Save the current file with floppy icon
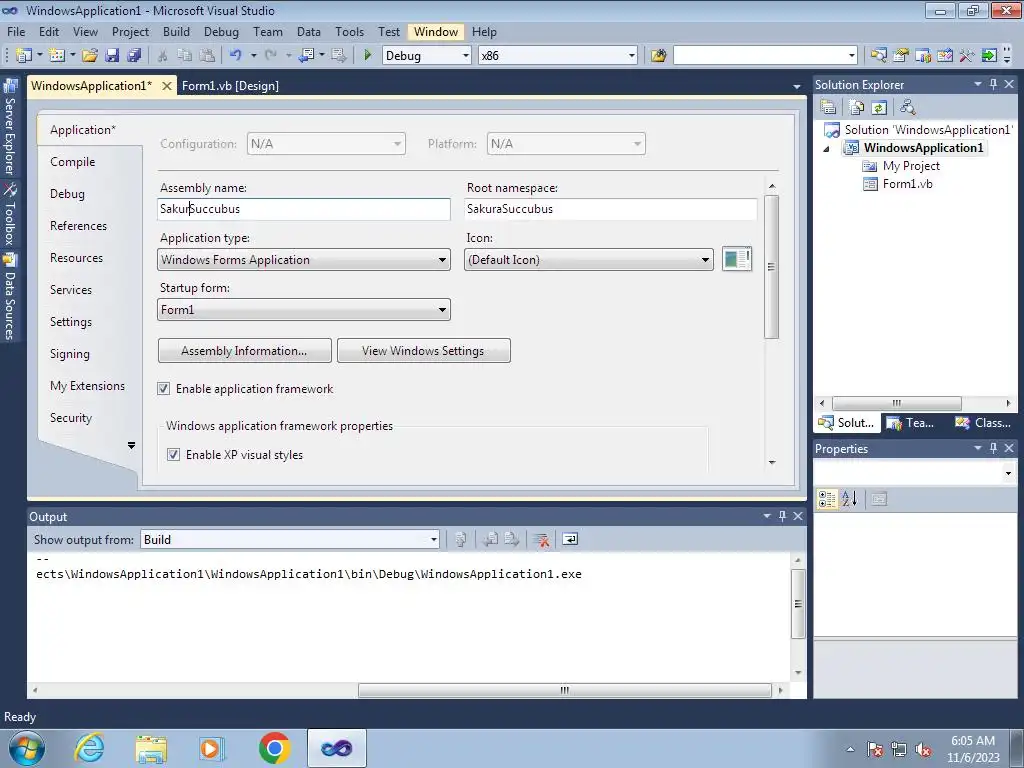 coord(112,56)
